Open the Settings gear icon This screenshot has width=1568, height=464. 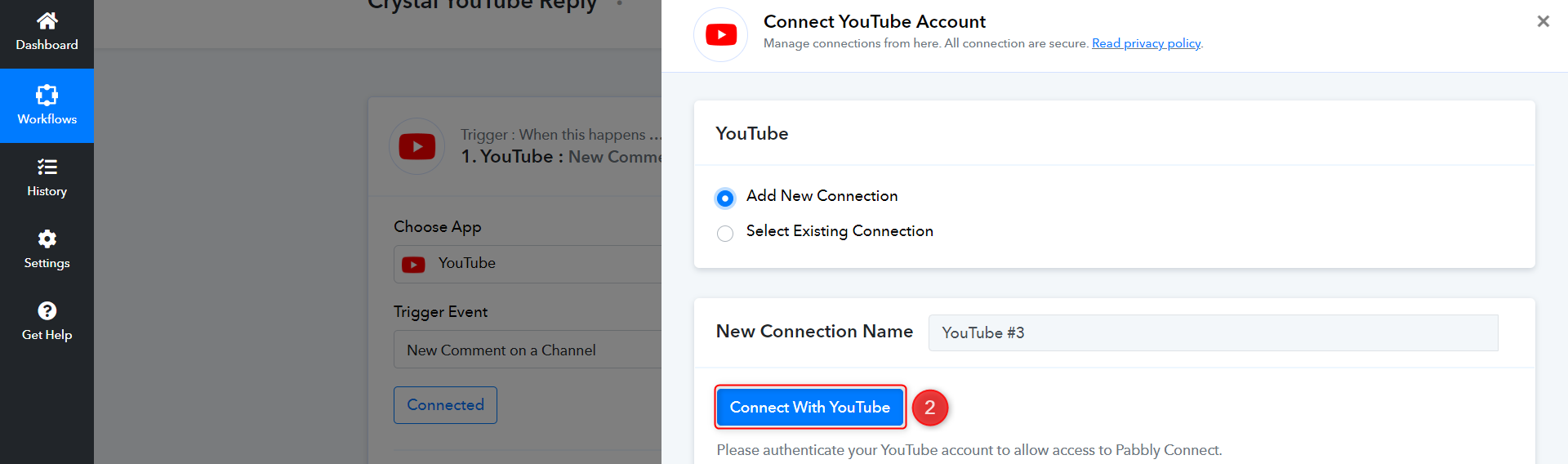point(47,239)
